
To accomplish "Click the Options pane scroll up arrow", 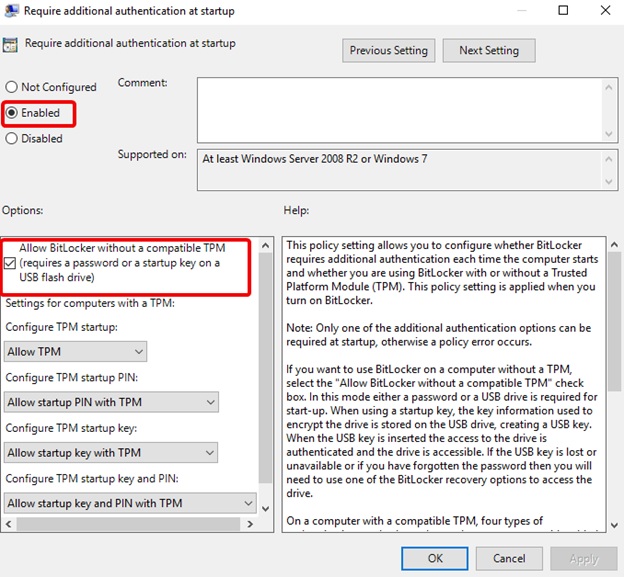I will [266, 246].
